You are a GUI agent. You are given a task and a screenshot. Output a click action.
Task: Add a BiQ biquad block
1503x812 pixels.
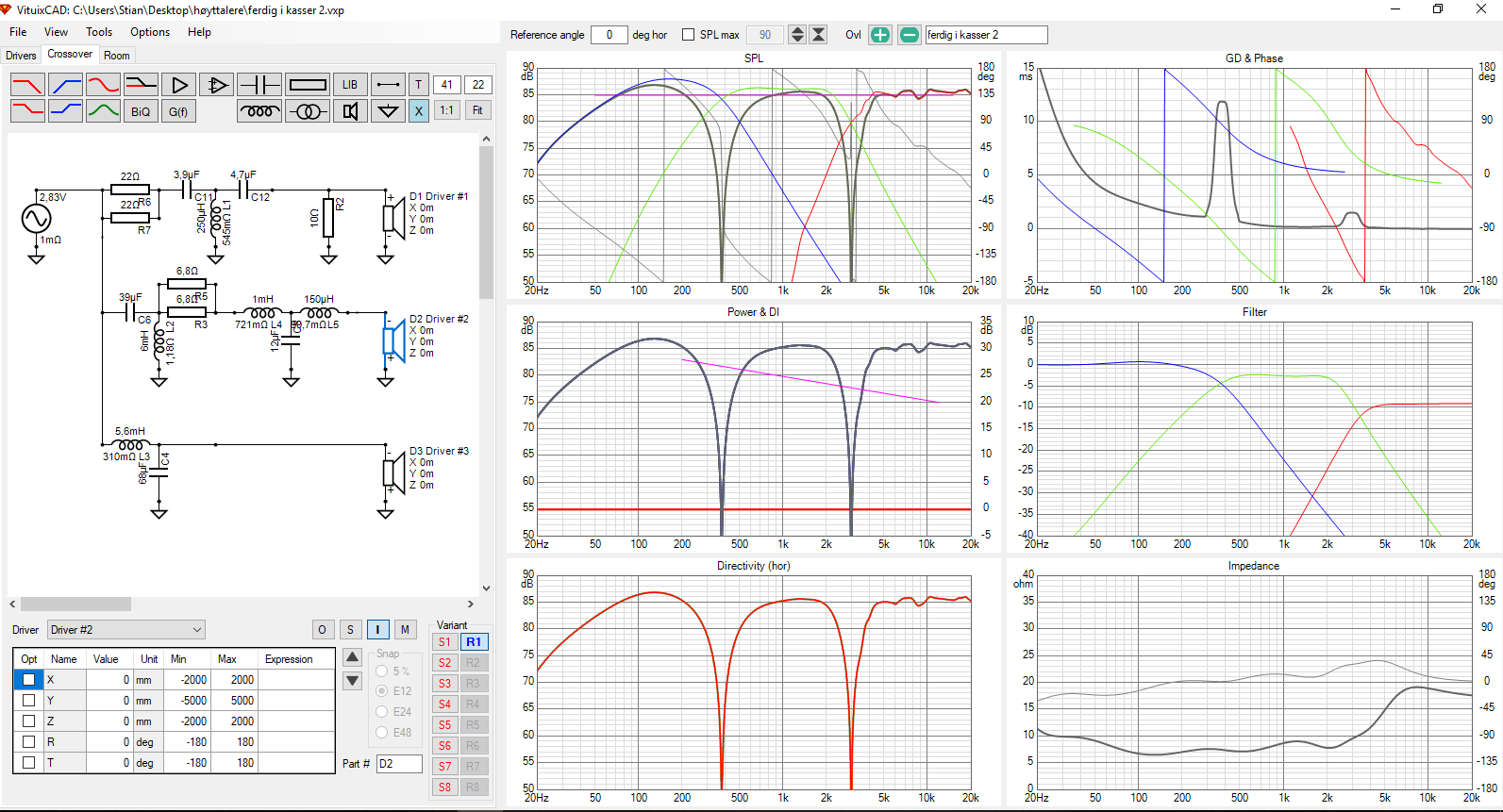pos(141,111)
